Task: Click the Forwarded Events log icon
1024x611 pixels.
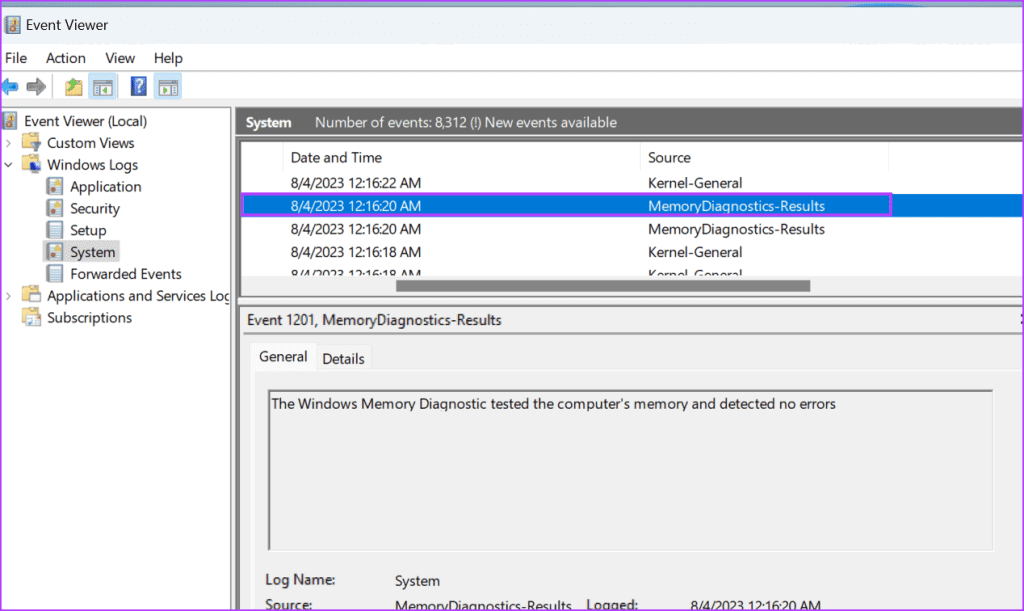Action: pyautogui.click(x=55, y=274)
